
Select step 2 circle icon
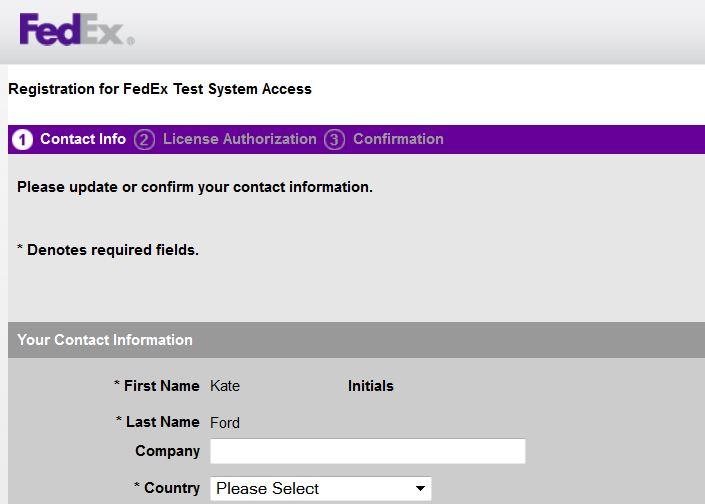[x=144, y=139]
